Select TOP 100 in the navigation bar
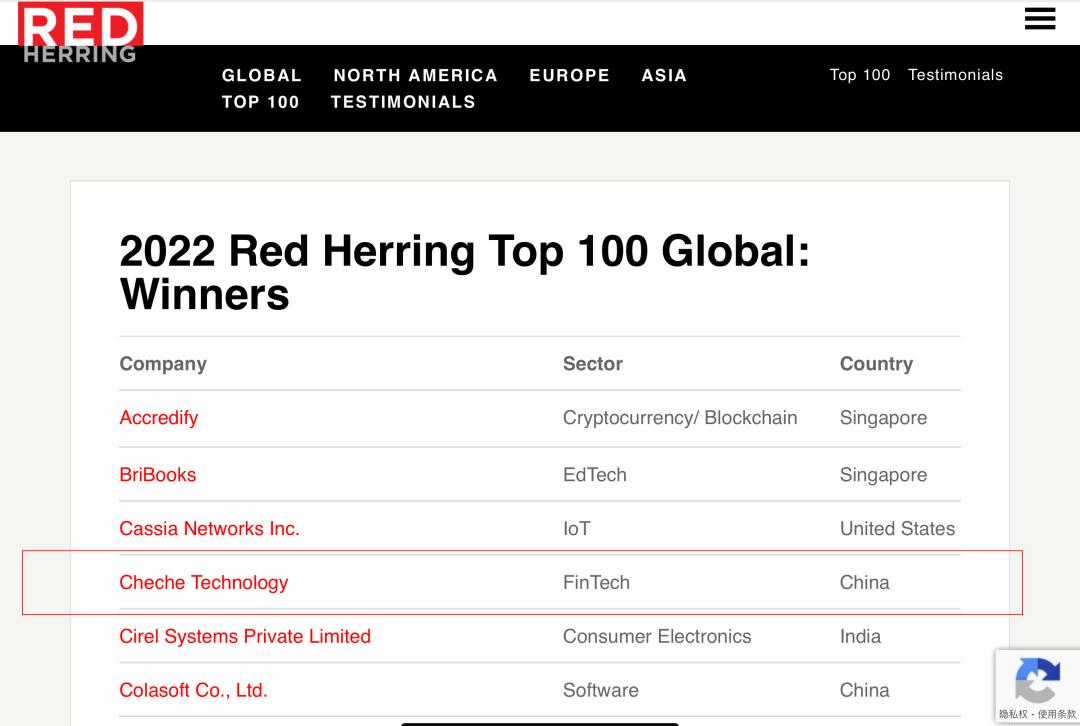1080x726 pixels. click(x=262, y=102)
